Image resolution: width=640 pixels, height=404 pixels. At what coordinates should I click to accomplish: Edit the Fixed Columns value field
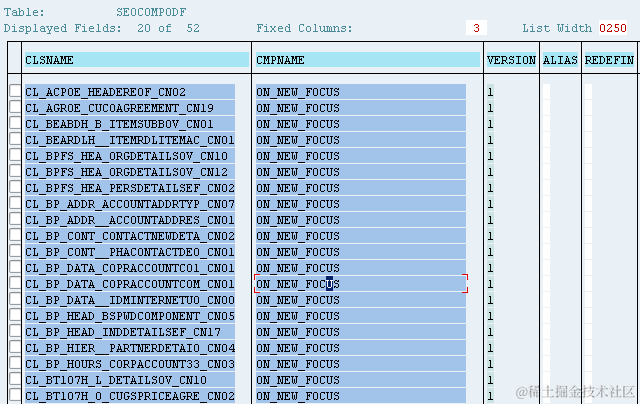(x=476, y=28)
